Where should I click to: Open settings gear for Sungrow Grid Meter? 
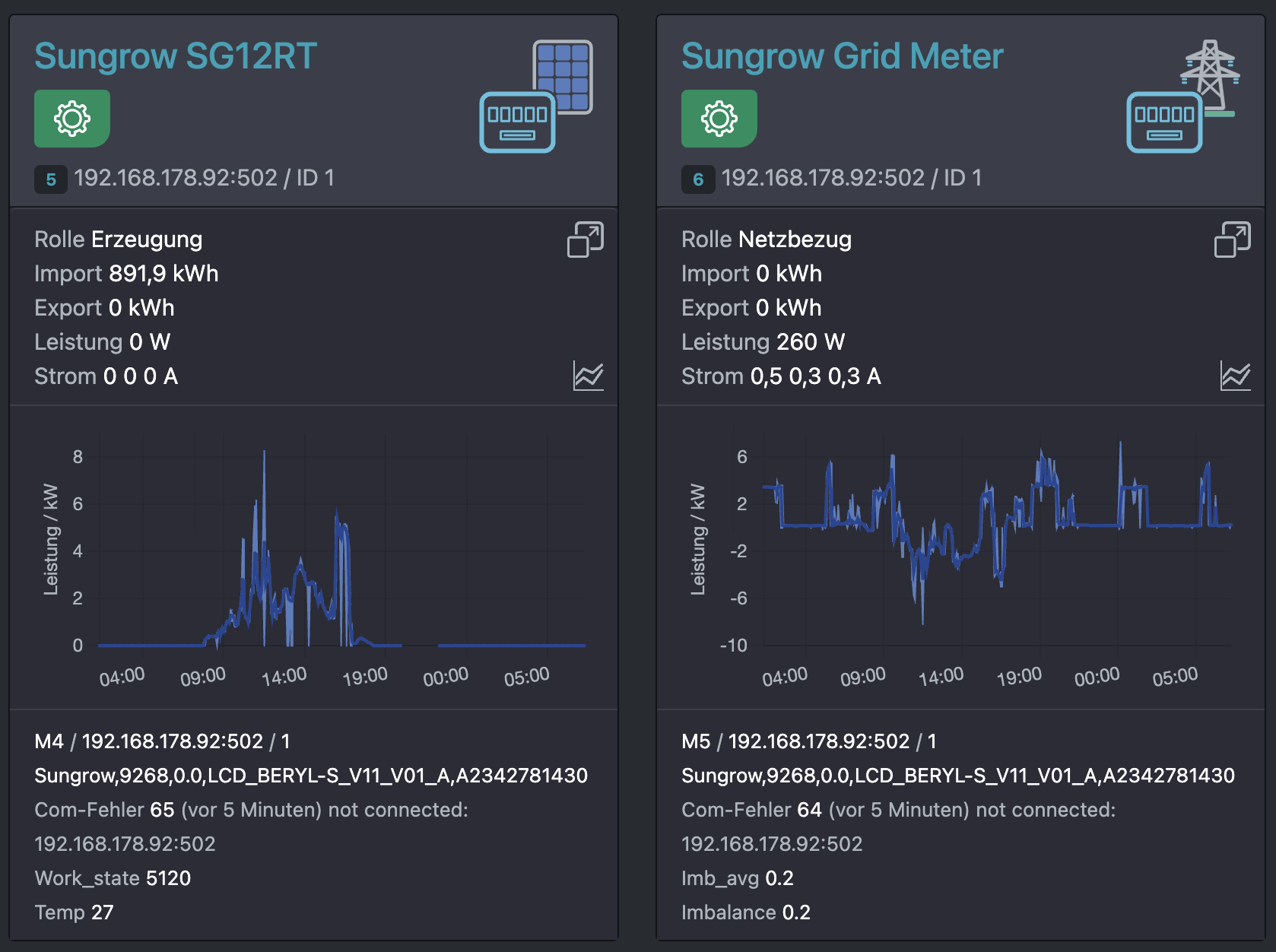click(x=719, y=119)
